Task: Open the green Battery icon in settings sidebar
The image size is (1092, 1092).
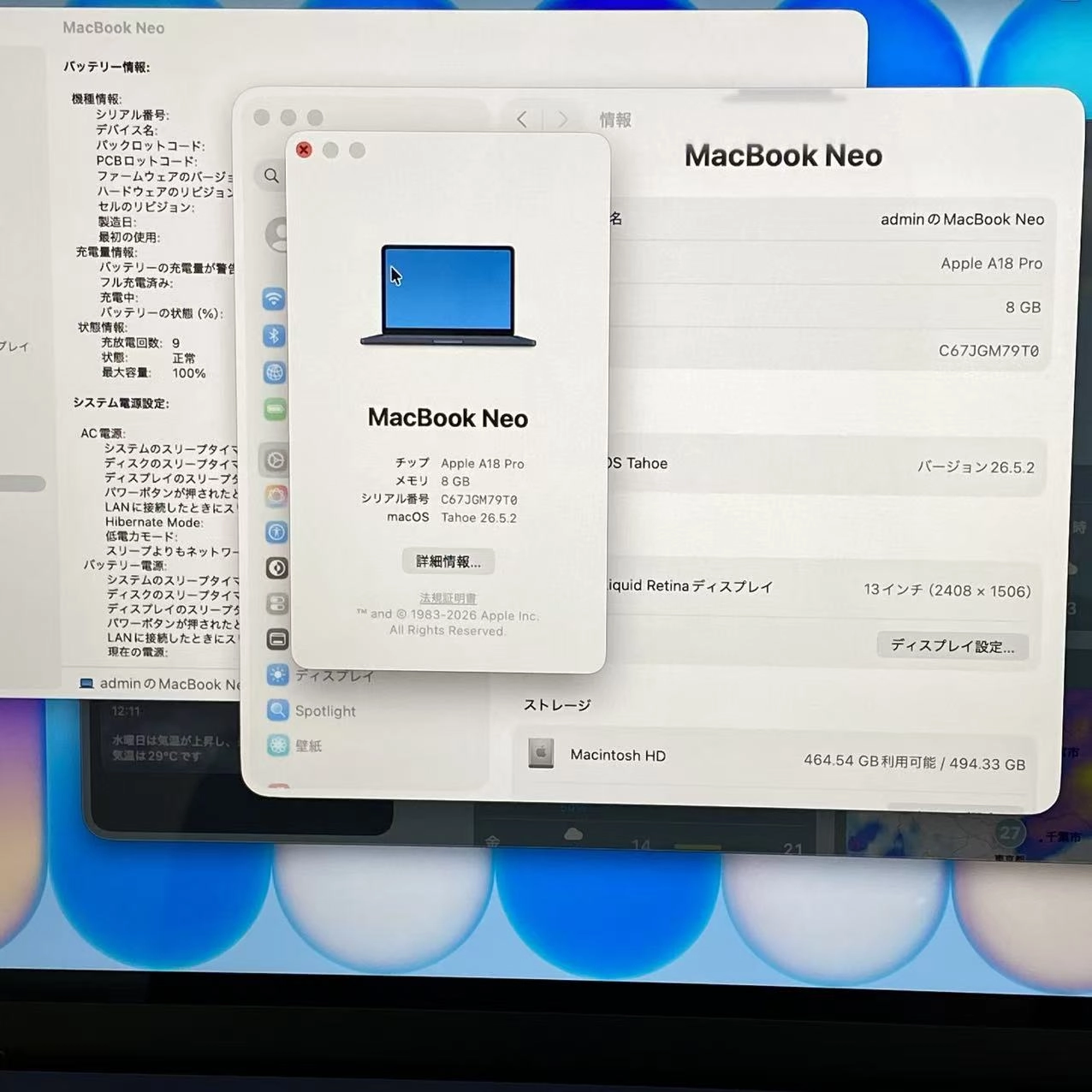Action: 275,409
